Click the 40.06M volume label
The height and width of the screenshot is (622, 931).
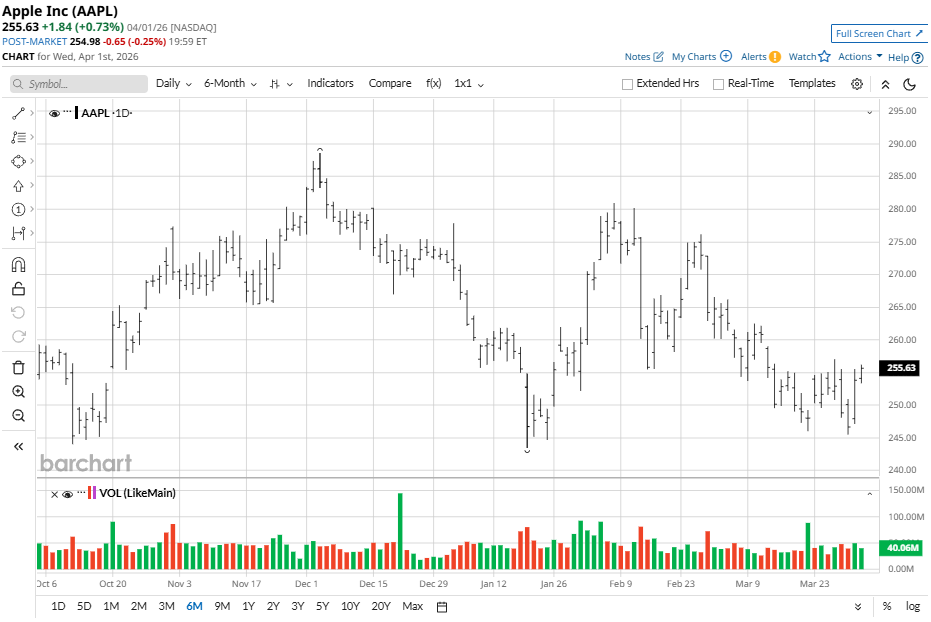point(901,548)
